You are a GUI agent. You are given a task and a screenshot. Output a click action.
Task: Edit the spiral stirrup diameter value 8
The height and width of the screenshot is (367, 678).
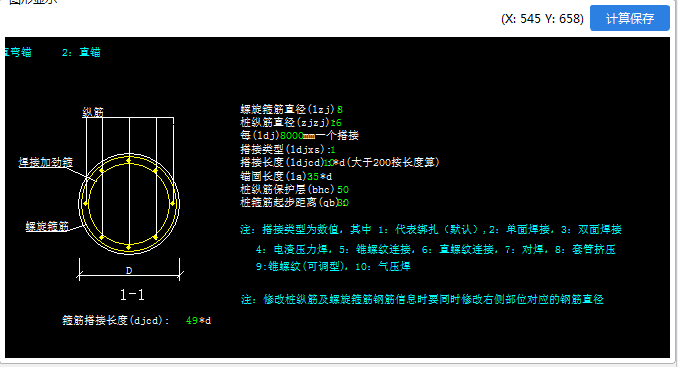point(340,110)
